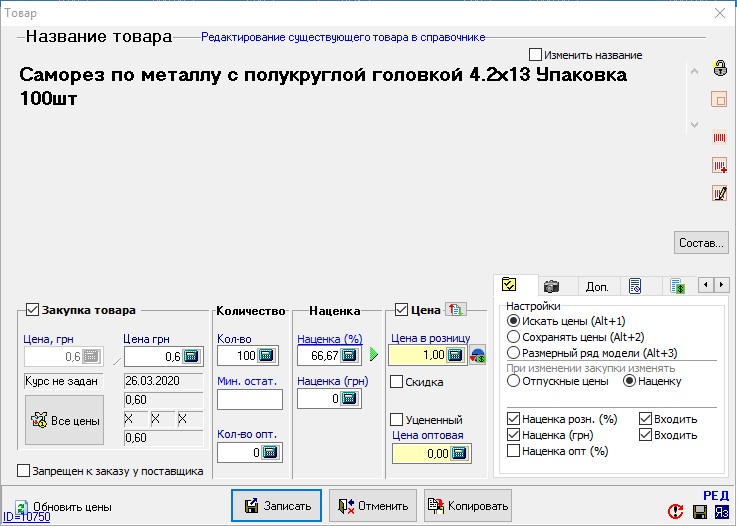The width and height of the screenshot is (737, 526).
Task: Click the edit barcode pencil icon
Action: click(718, 193)
